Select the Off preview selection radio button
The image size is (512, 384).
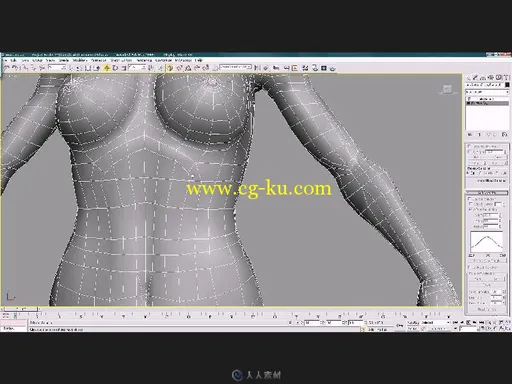(x=468, y=173)
